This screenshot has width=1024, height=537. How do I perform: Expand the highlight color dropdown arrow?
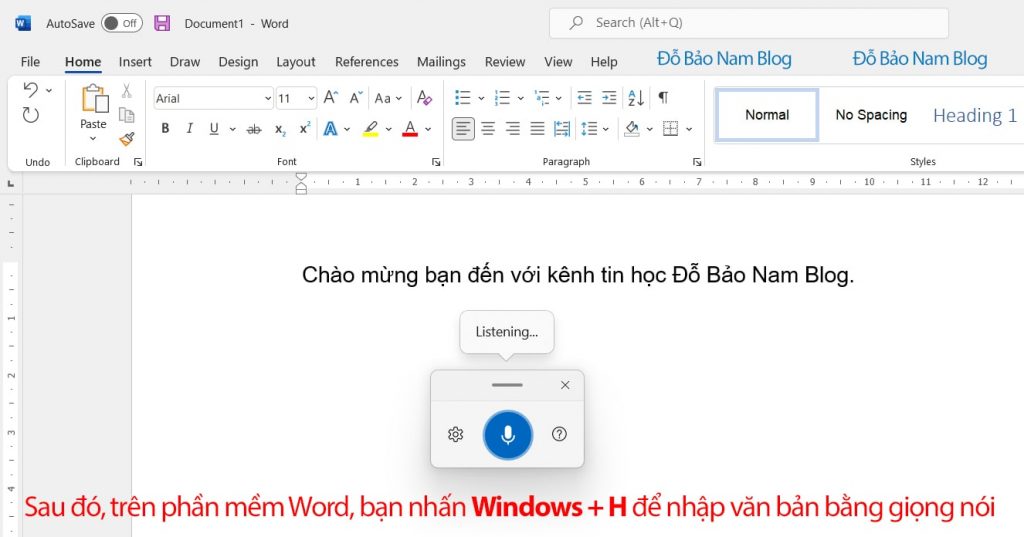(x=389, y=129)
